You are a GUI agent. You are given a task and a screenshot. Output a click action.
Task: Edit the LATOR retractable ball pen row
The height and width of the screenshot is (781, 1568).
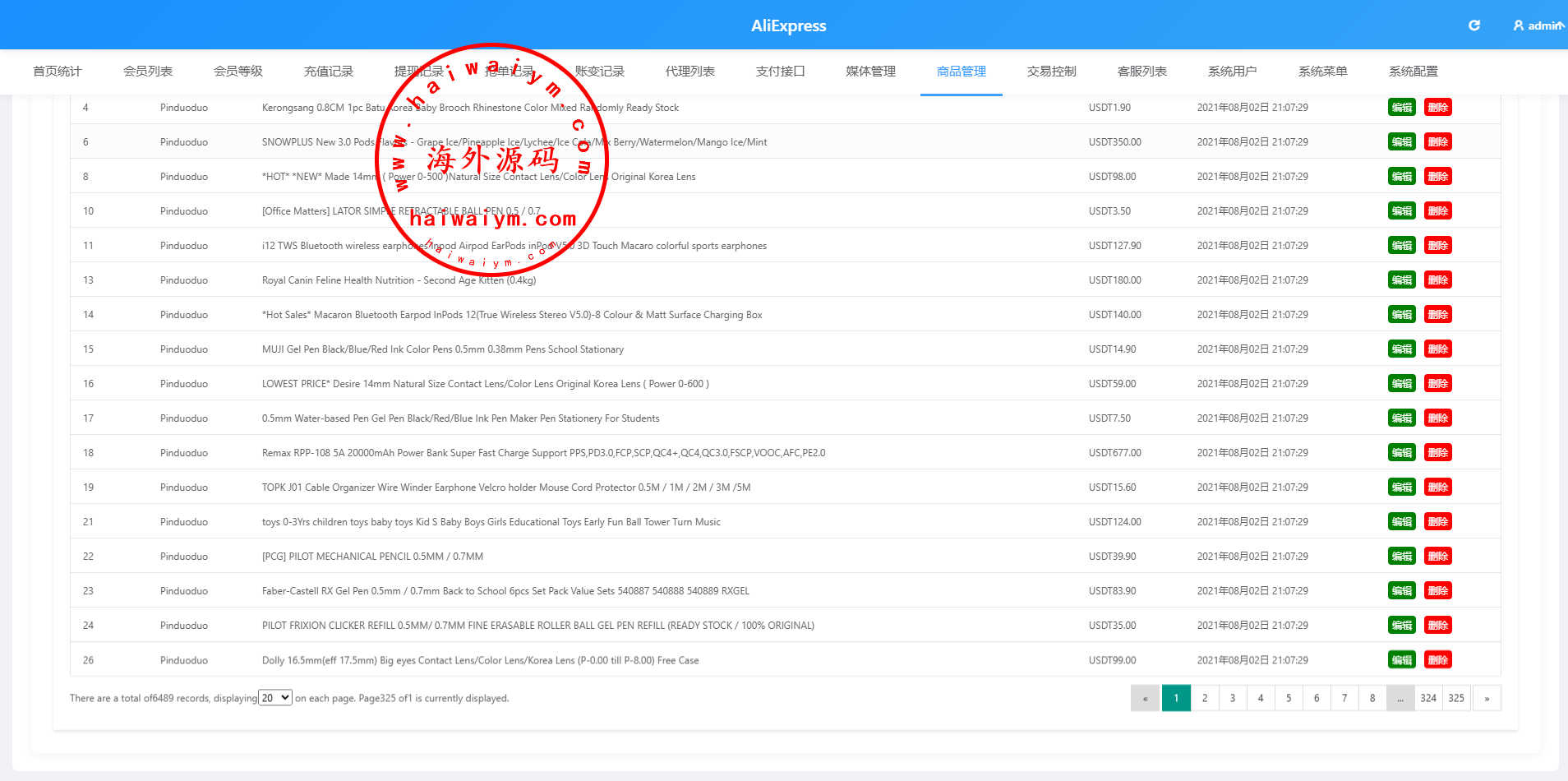point(1402,211)
